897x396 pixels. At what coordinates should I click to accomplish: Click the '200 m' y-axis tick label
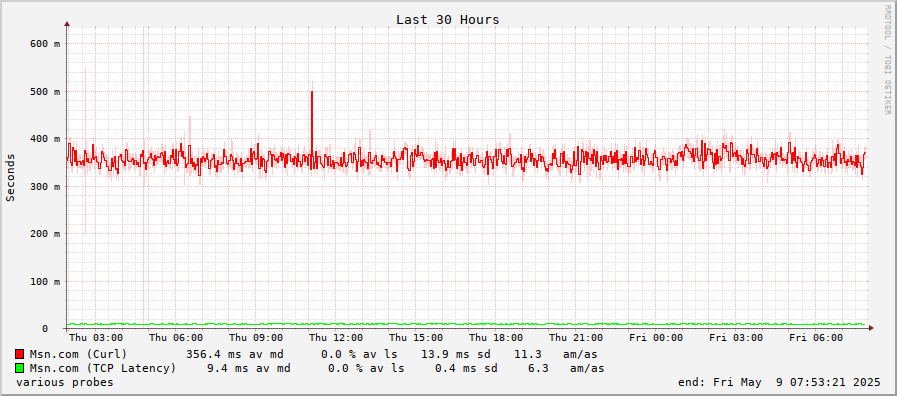(45, 234)
